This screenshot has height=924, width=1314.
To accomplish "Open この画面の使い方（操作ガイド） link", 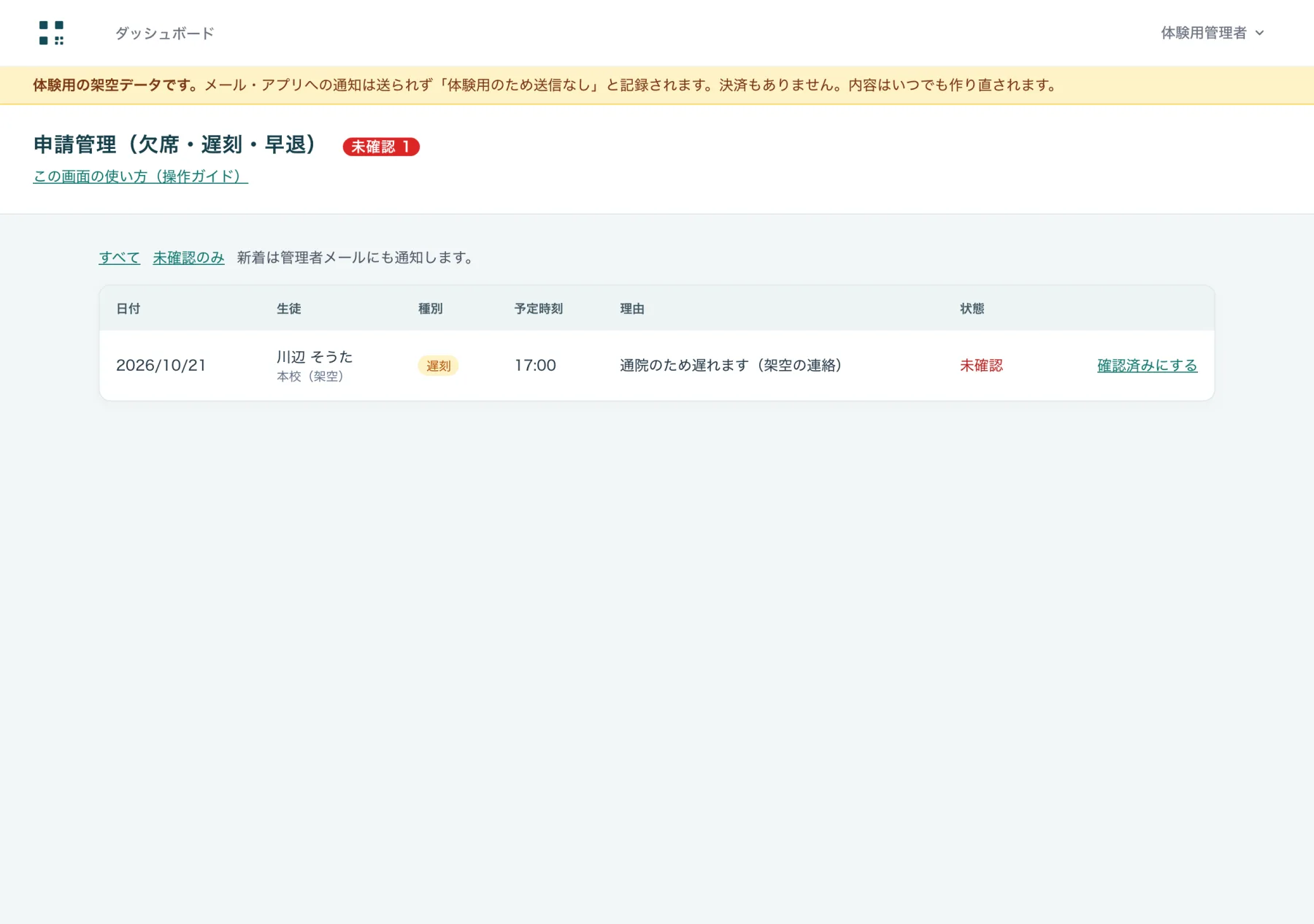I will click(x=140, y=177).
